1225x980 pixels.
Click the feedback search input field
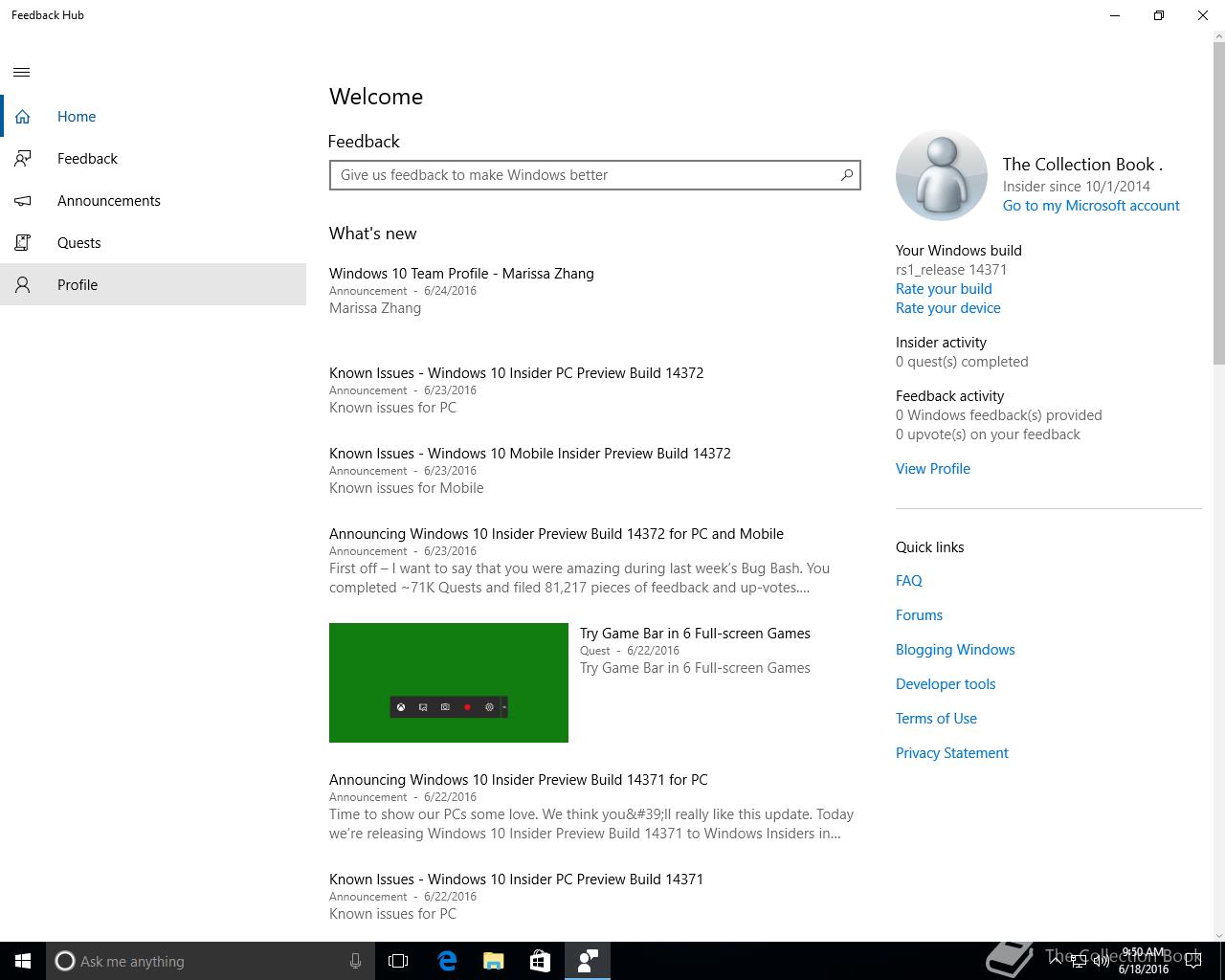595,175
